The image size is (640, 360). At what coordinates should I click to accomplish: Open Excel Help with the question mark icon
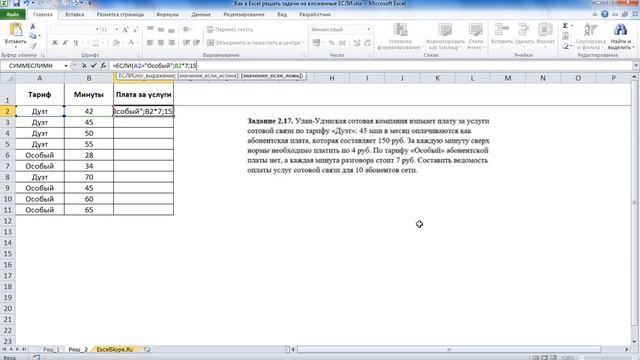coord(604,14)
